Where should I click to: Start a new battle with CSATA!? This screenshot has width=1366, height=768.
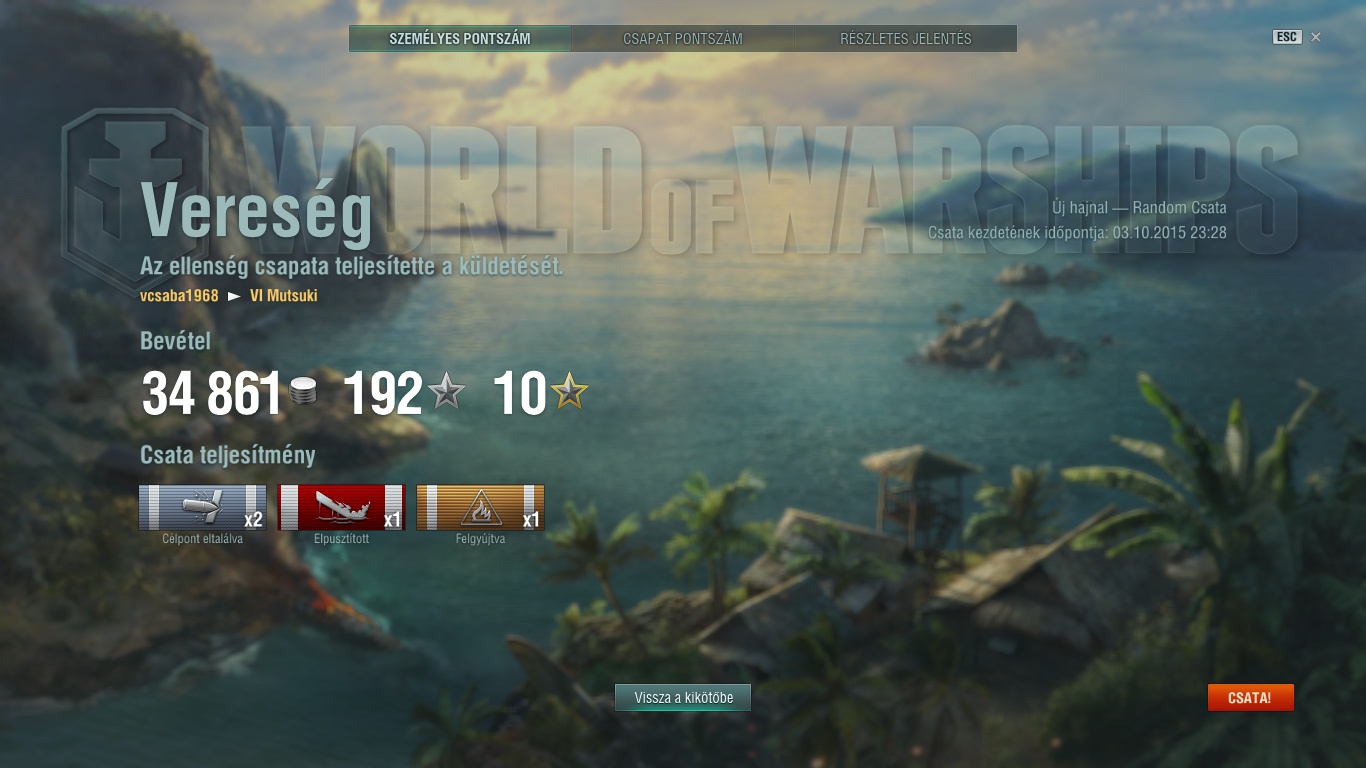coord(1250,698)
